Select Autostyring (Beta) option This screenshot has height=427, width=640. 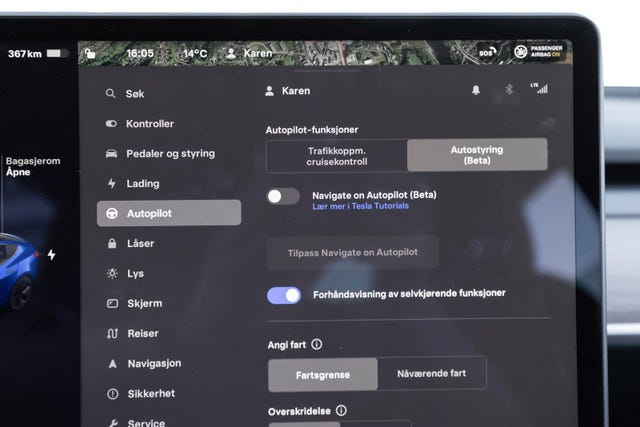(477, 155)
